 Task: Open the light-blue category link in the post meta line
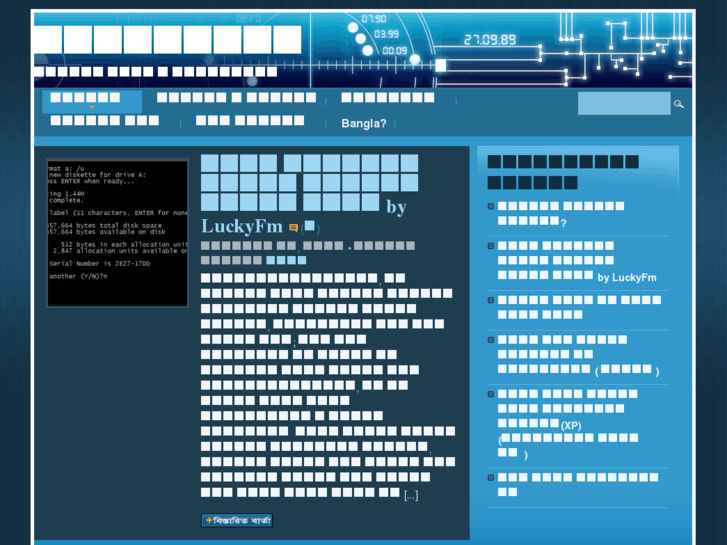click(286, 260)
